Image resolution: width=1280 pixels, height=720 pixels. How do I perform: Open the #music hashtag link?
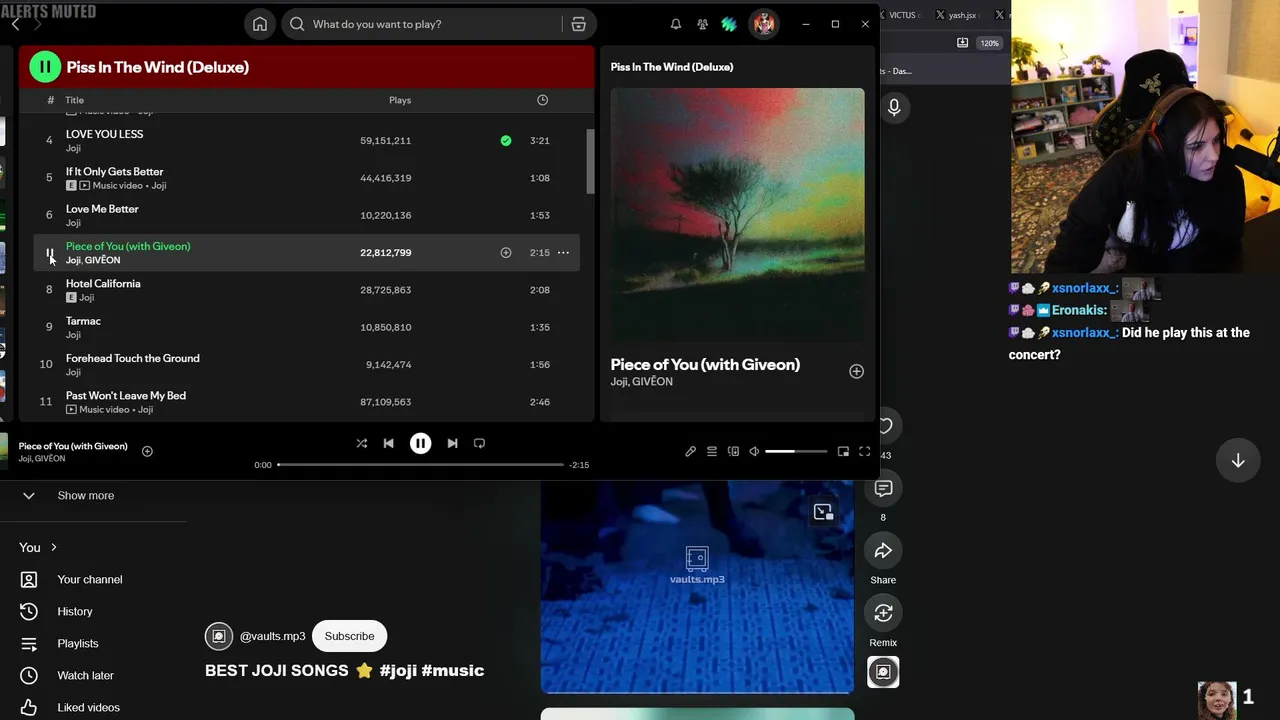point(452,671)
